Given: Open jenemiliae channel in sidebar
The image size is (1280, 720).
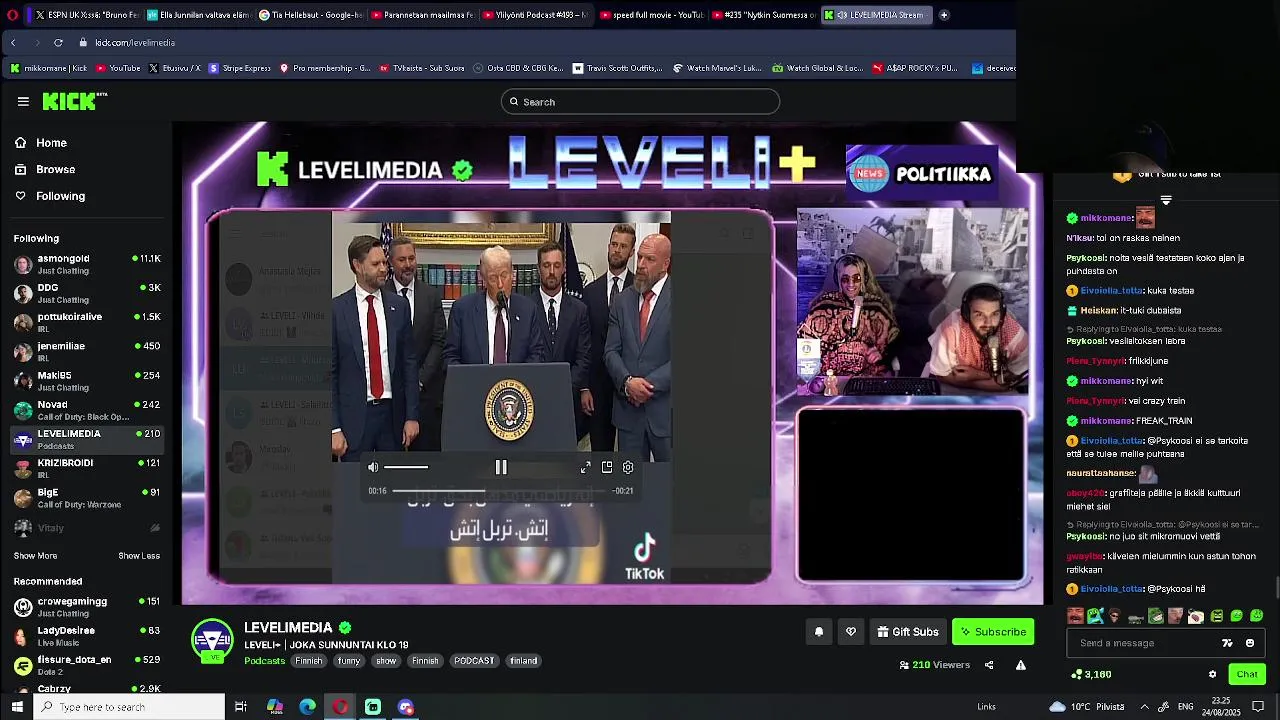Looking at the screenshot, I should (x=87, y=351).
